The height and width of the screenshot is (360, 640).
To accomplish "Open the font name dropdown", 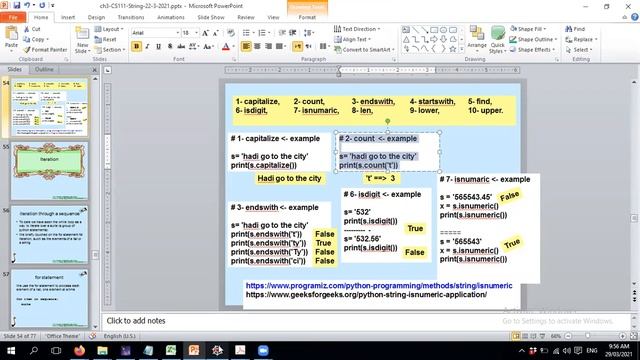I will pos(178,33).
